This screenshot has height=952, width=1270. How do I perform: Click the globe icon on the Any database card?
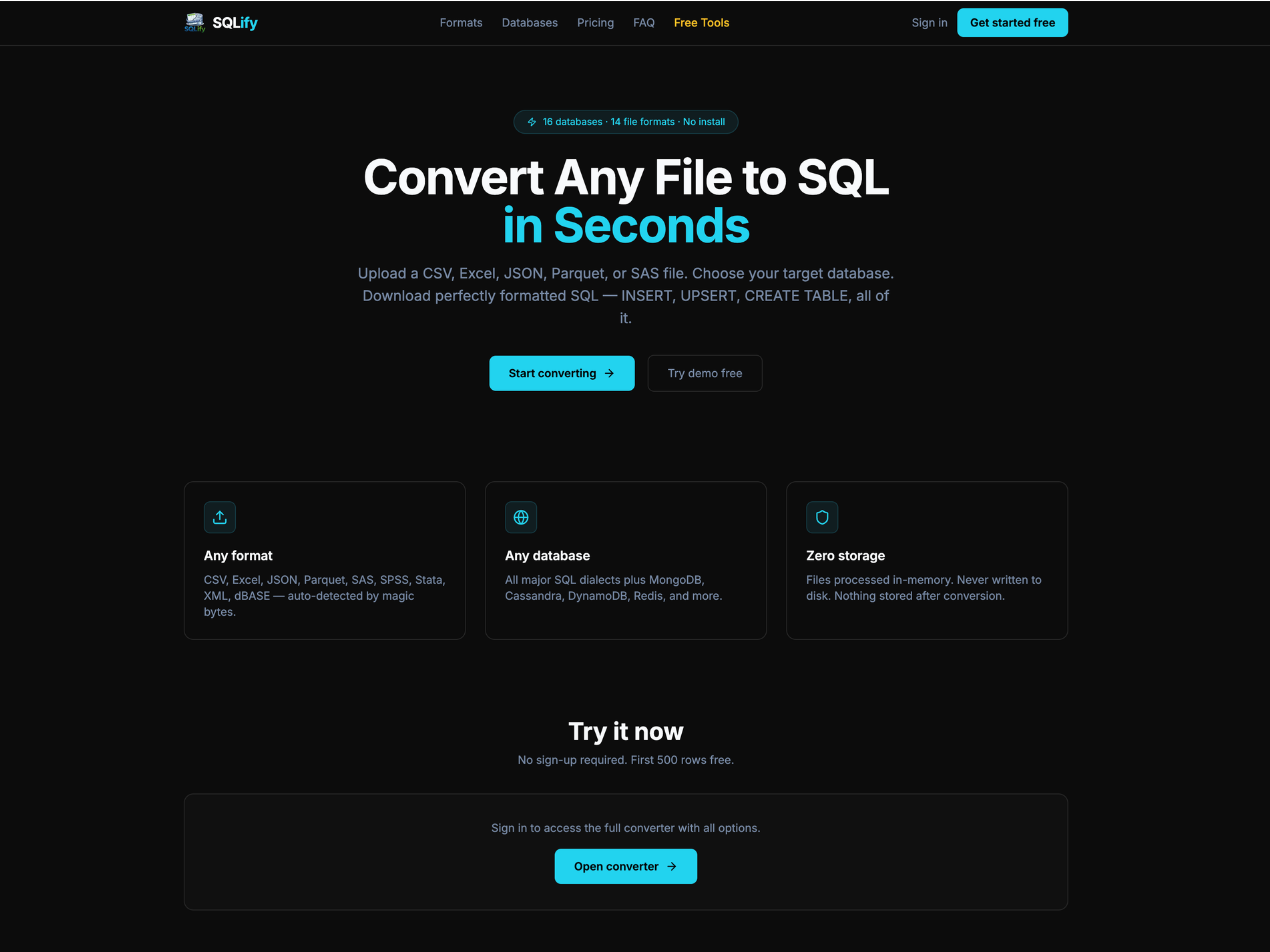click(x=521, y=517)
